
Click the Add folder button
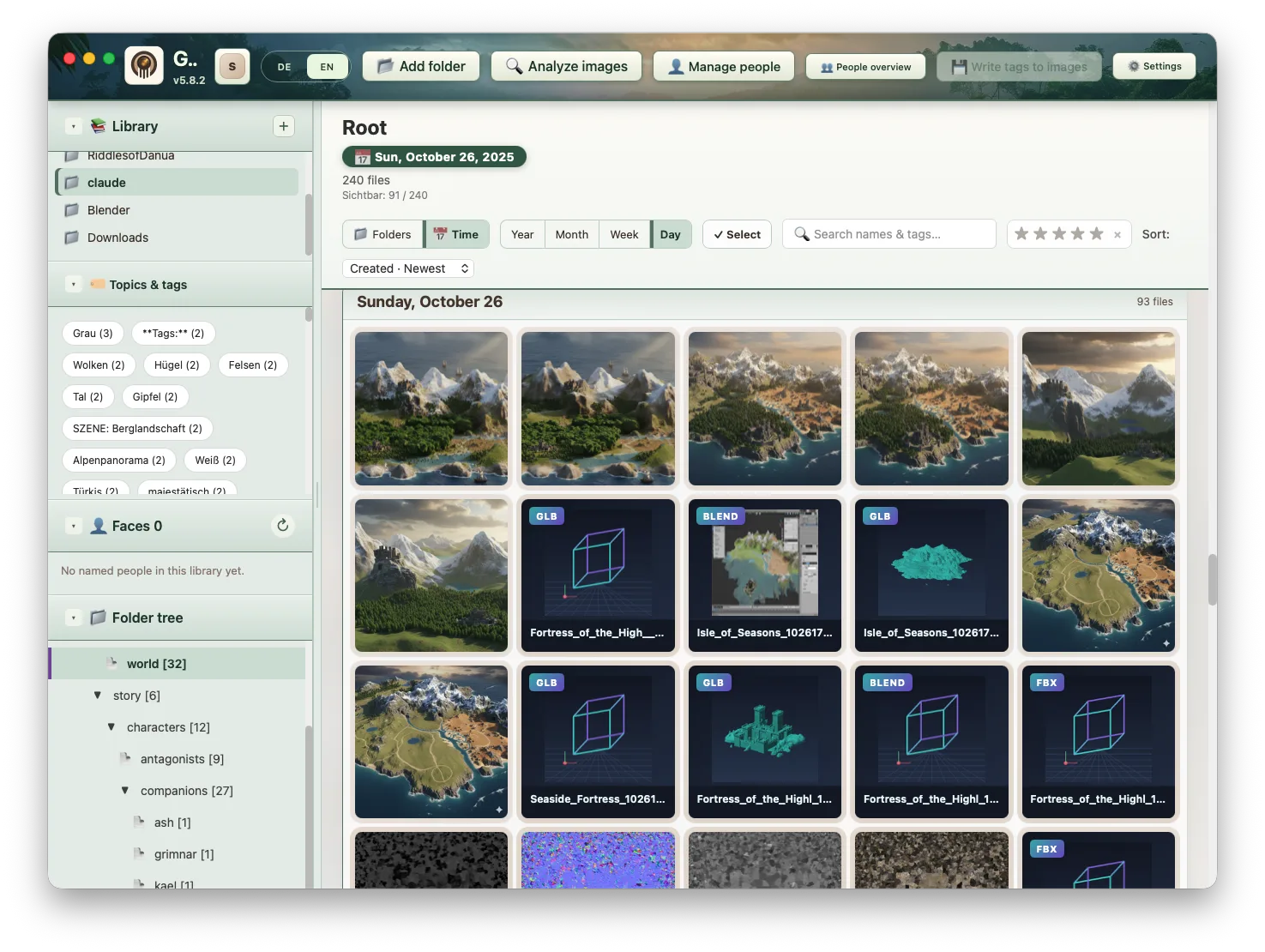click(421, 66)
